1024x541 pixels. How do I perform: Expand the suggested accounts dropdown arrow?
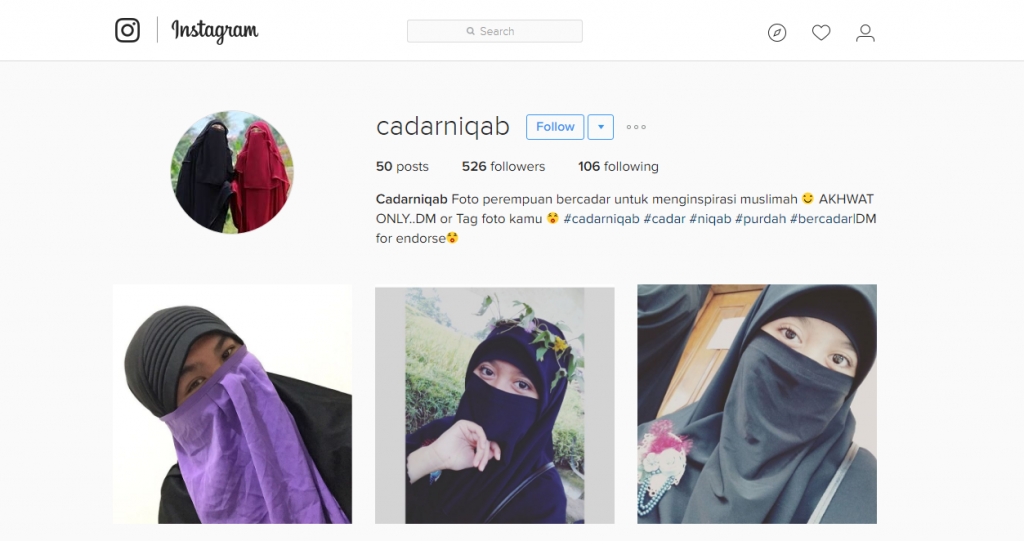(x=601, y=127)
